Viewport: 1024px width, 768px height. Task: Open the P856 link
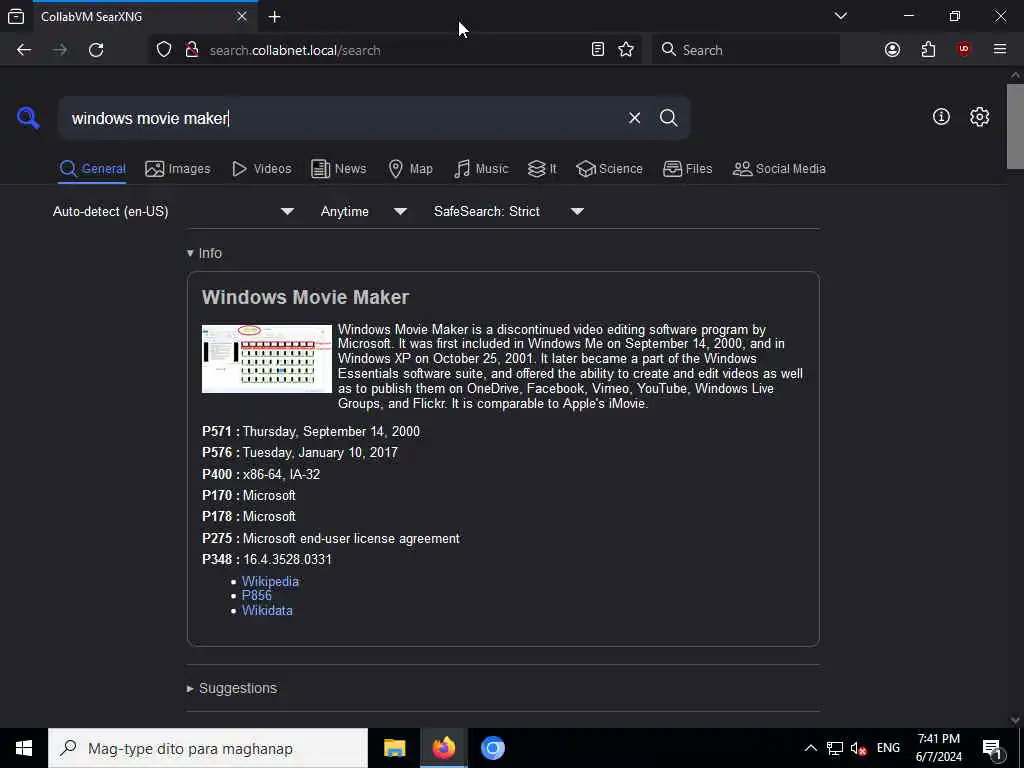pyautogui.click(x=256, y=596)
